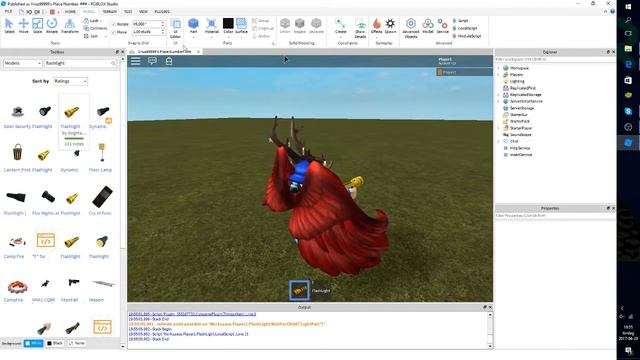The height and width of the screenshot is (360, 640).
Task: Insert a new ModuleScript
Action: pyautogui.click(x=467, y=36)
